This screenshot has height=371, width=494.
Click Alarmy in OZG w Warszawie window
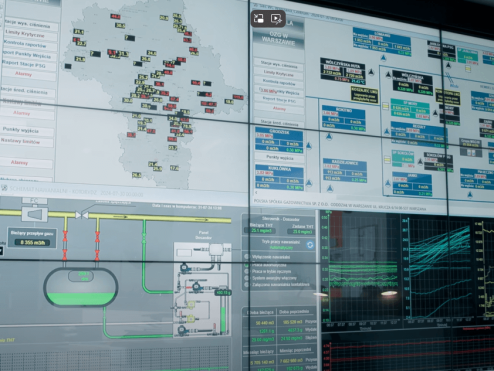[279, 108]
